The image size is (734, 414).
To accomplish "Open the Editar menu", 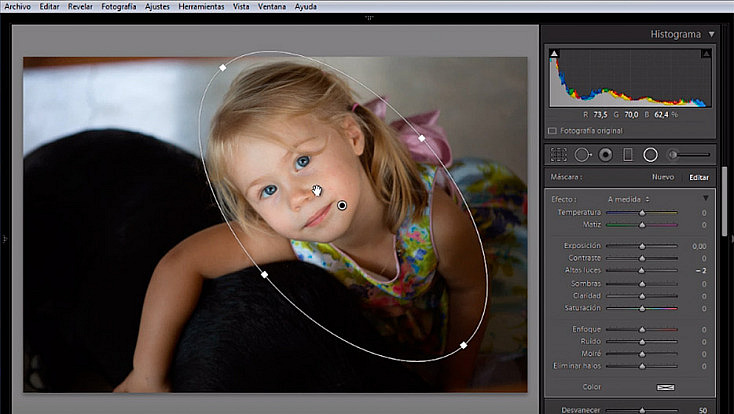I will [49, 7].
